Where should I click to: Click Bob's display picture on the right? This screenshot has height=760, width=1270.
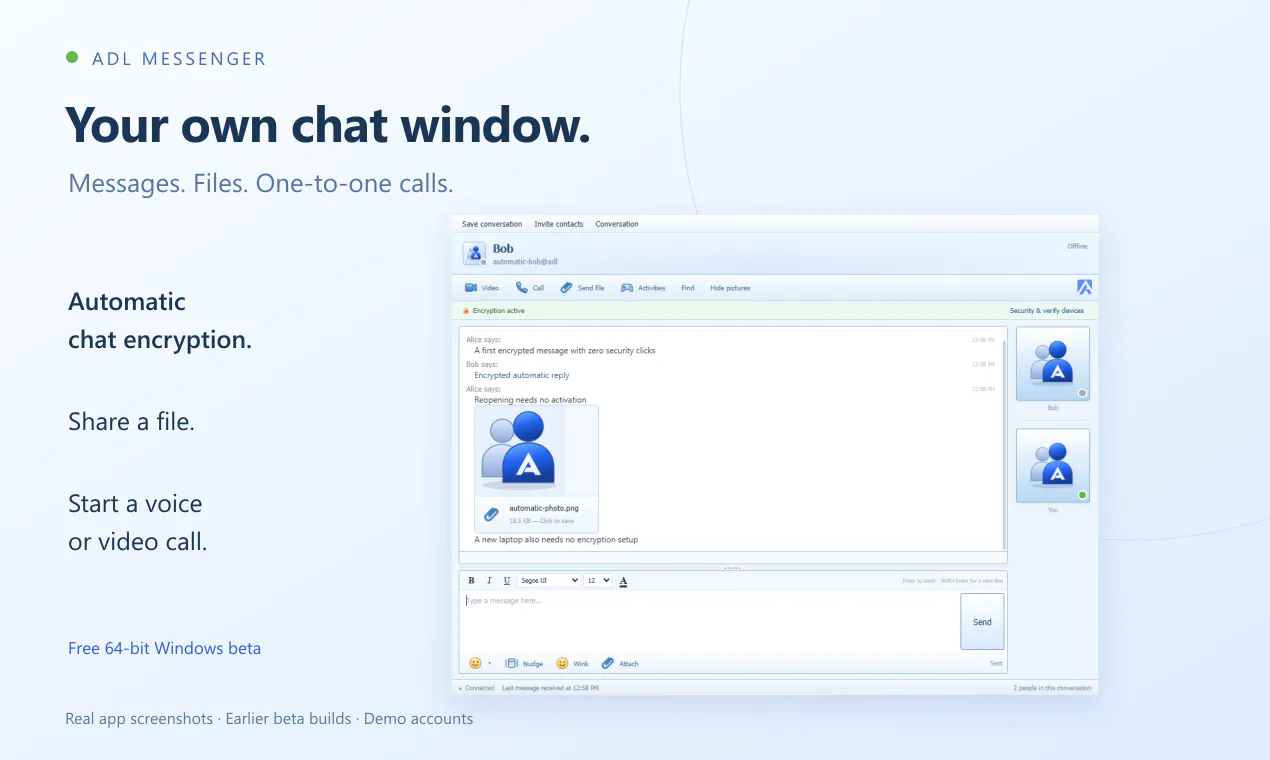coord(1053,363)
